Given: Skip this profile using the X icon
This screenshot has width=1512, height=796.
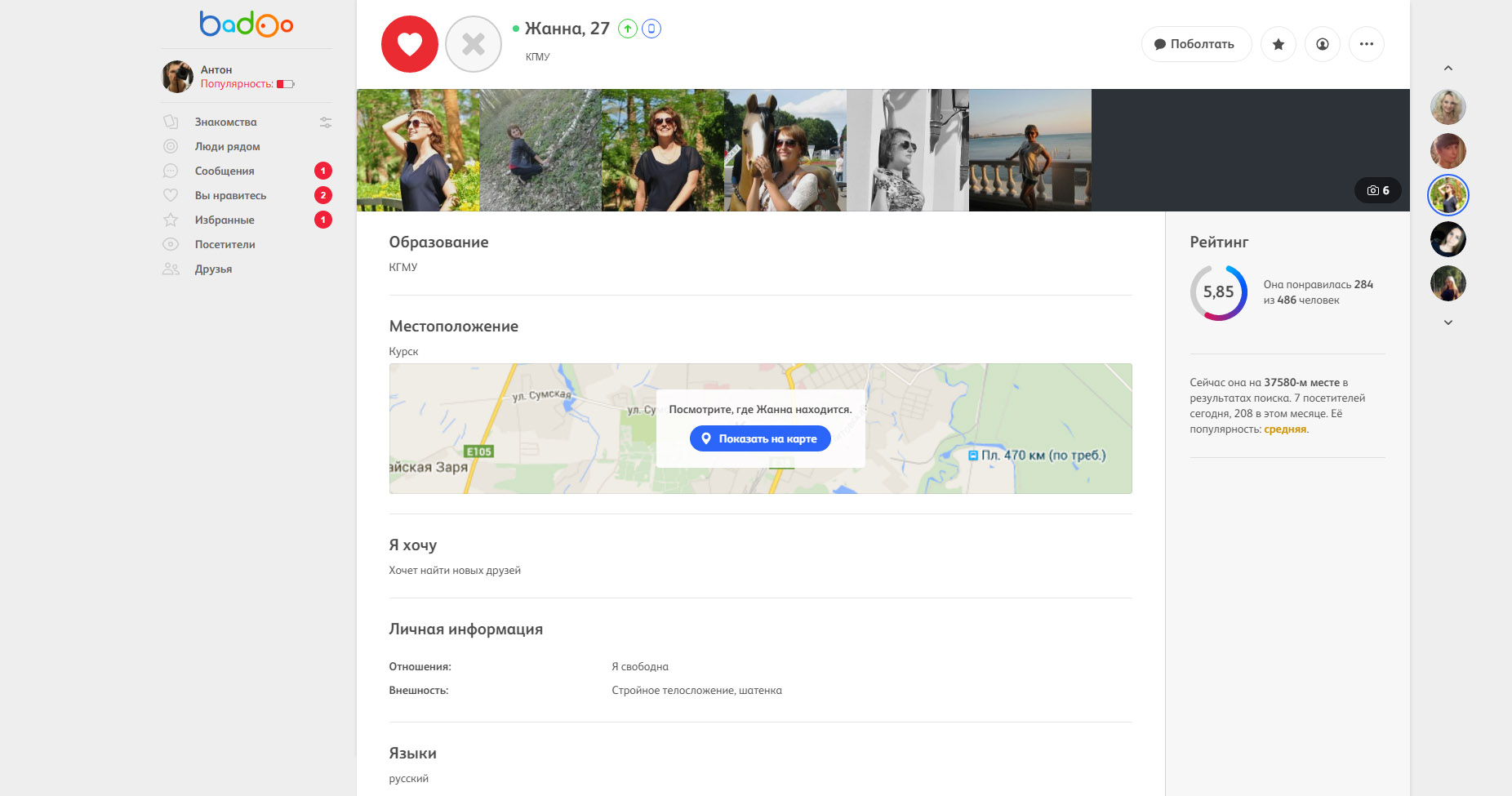Looking at the screenshot, I should 473,45.
